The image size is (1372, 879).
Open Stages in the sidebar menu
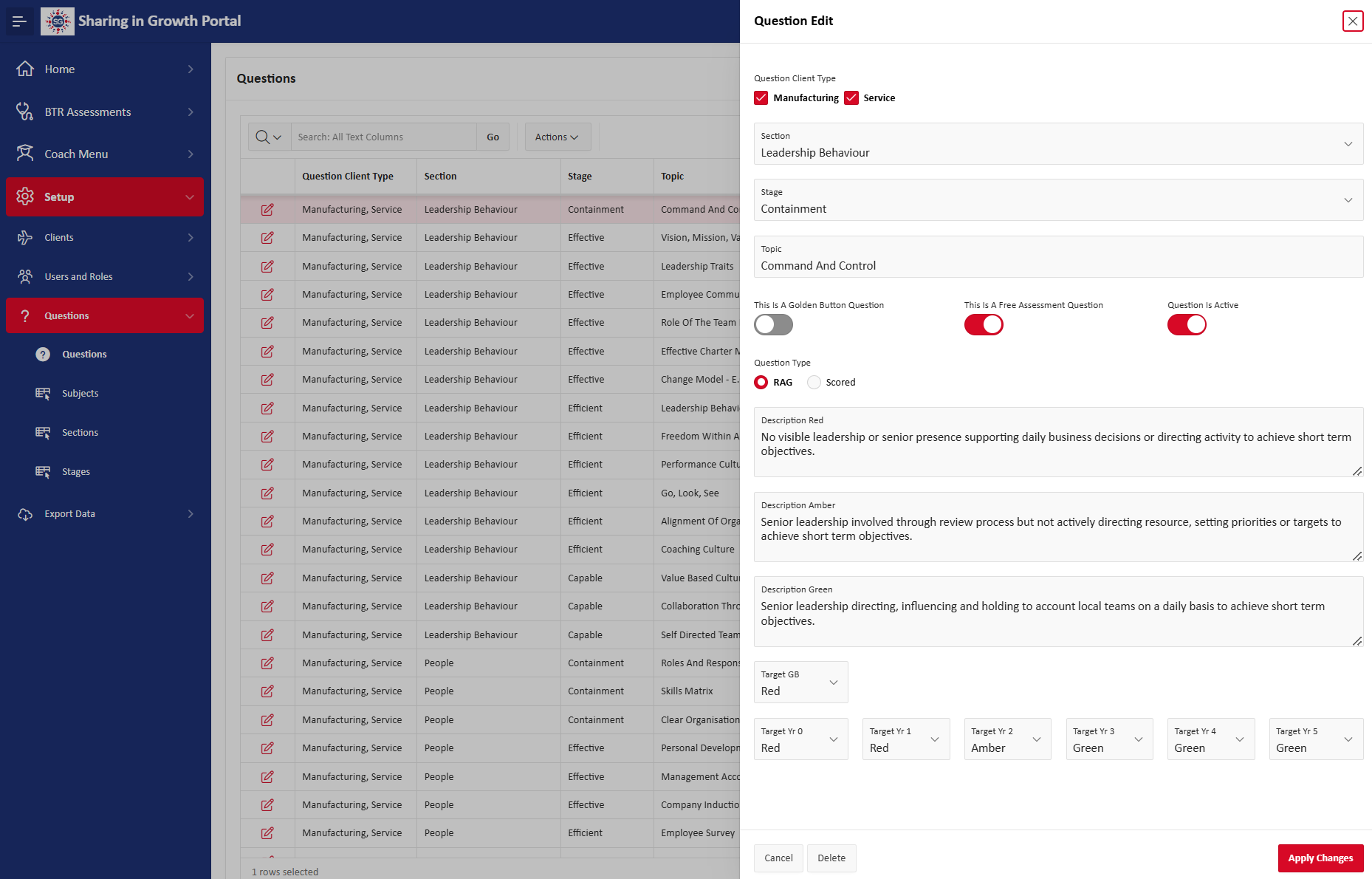[76, 472]
